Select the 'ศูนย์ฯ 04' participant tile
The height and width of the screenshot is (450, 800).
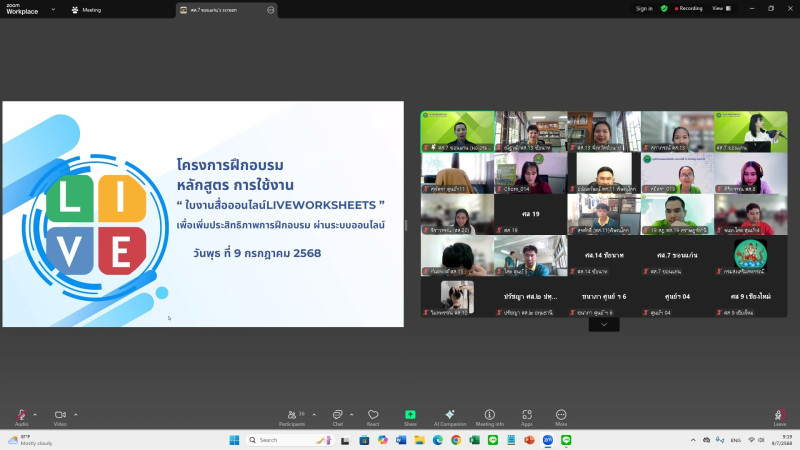pos(678,297)
